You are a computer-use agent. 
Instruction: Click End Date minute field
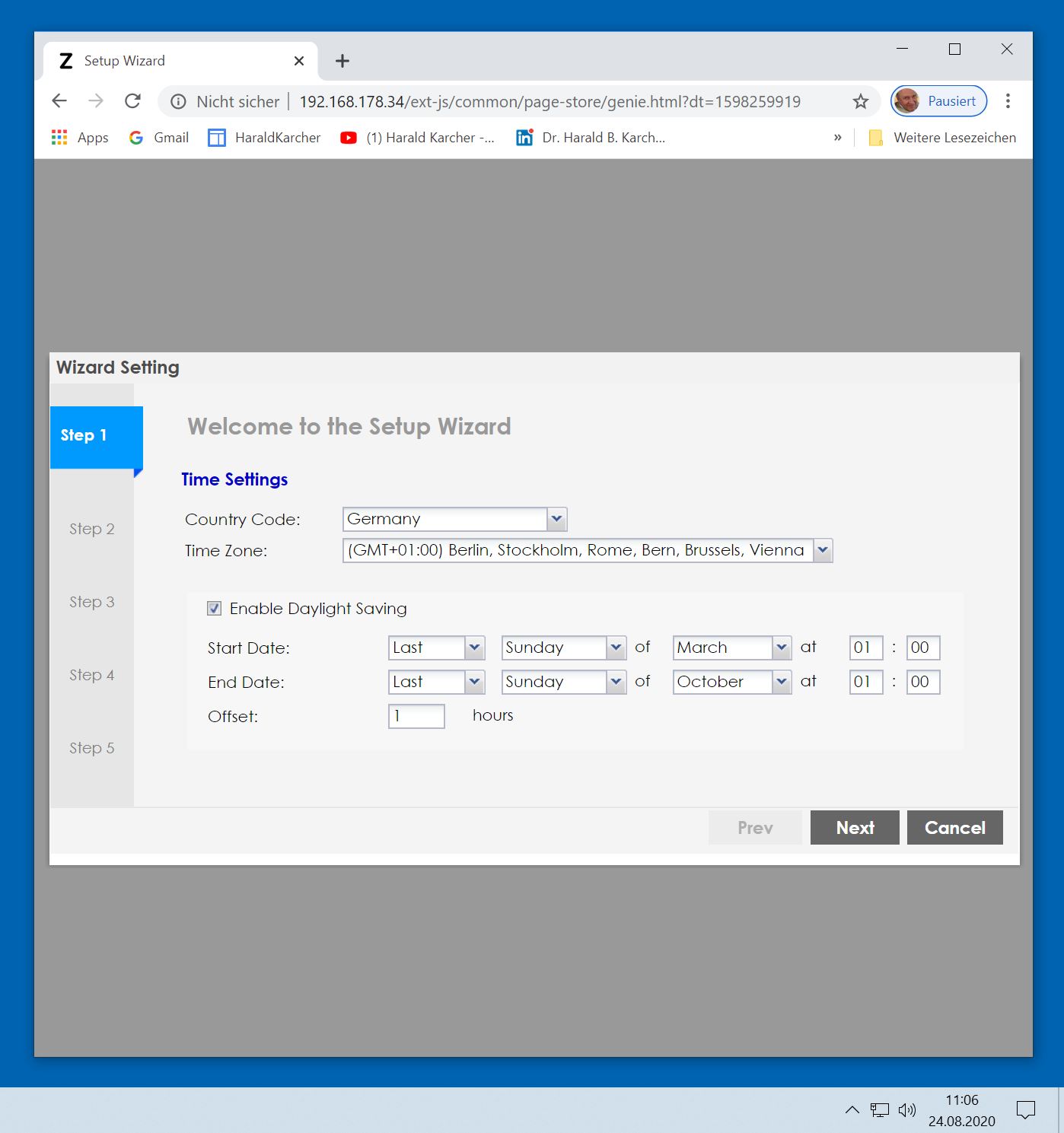[923, 682]
